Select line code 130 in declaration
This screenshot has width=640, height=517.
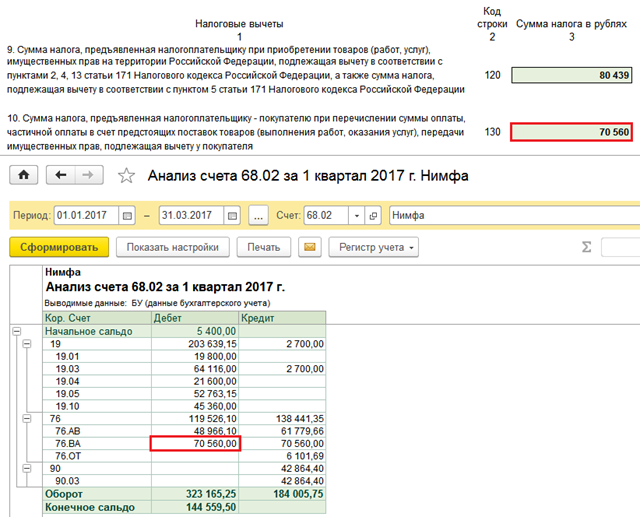492,132
